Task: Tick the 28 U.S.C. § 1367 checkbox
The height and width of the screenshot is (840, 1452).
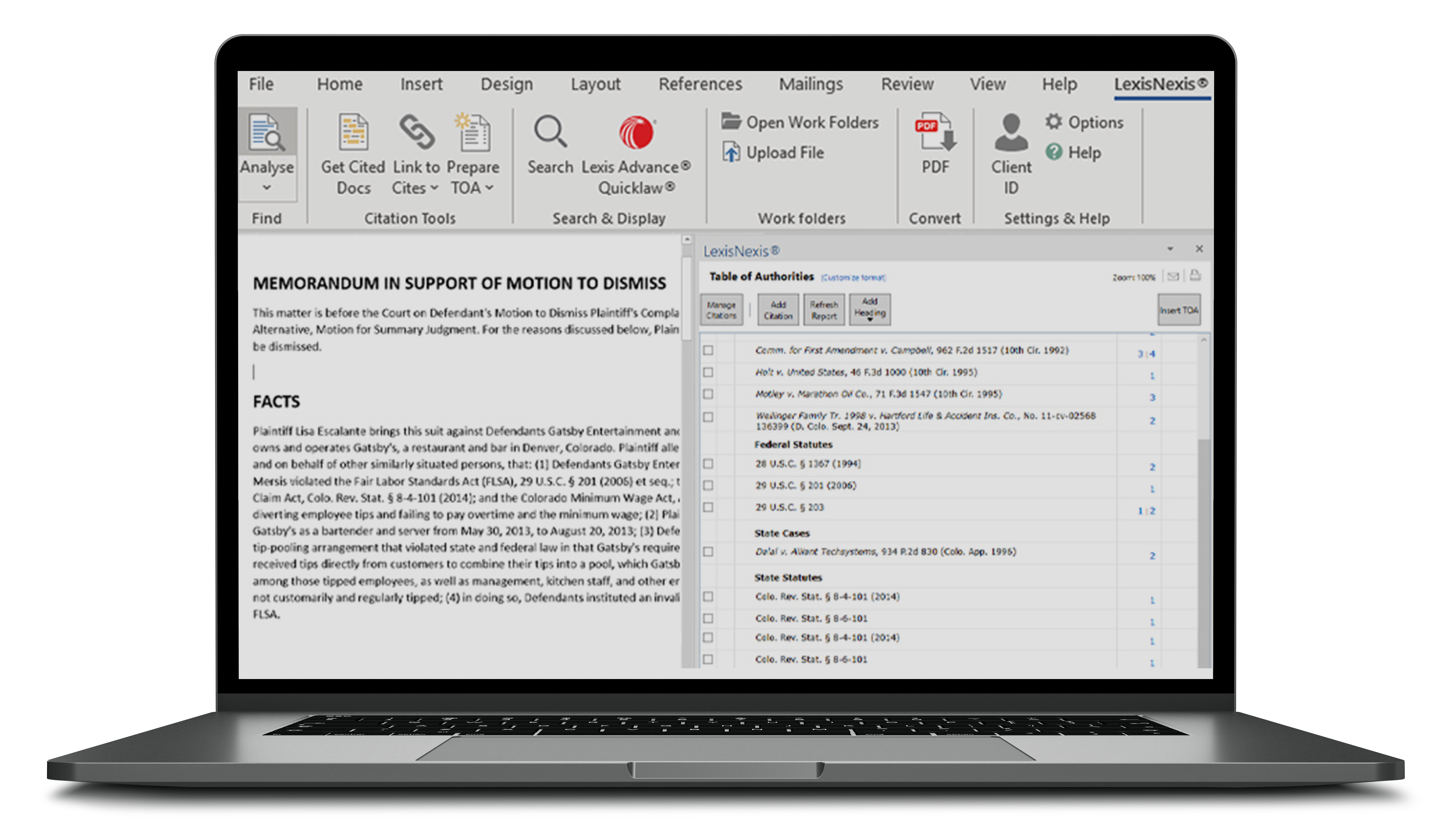Action: pyautogui.click(x=708, y=464)
